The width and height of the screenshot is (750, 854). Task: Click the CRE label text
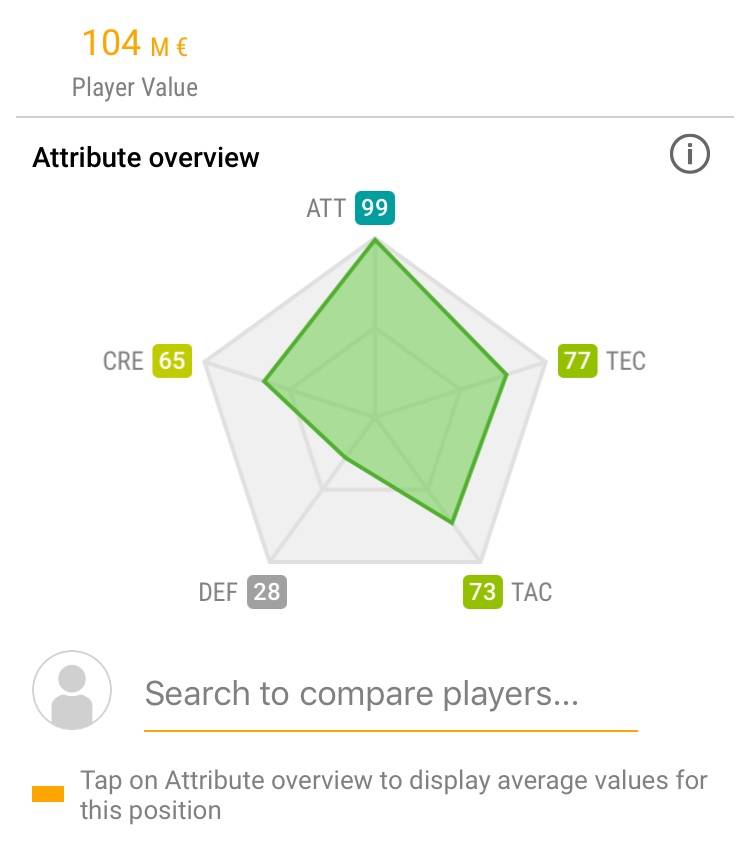tap(123, 361)
